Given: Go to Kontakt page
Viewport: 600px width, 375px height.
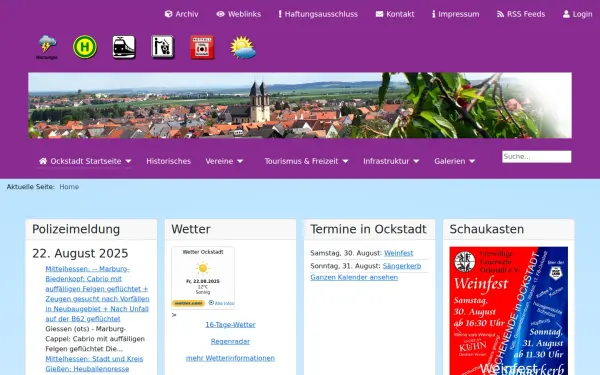Looking at the screenshot, I should tap(400, 14).
